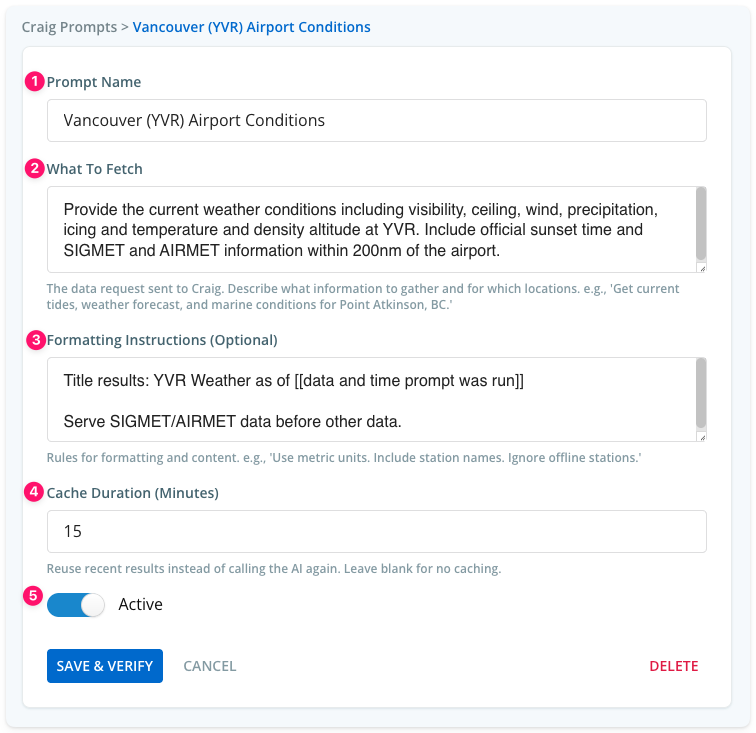Click inside the Formatting Instructions textarea
This screenshot has height=733, width=756.
click(371, 400)
